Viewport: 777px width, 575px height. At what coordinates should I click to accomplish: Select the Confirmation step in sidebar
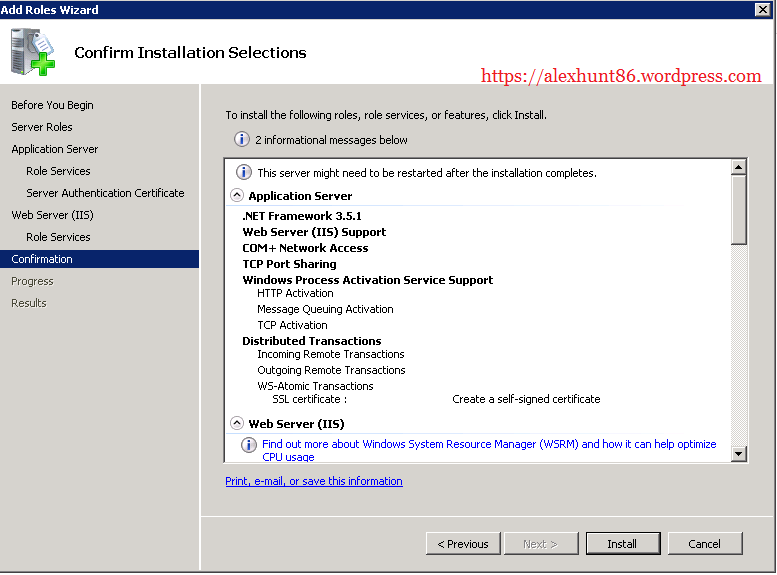coord(42,259)
